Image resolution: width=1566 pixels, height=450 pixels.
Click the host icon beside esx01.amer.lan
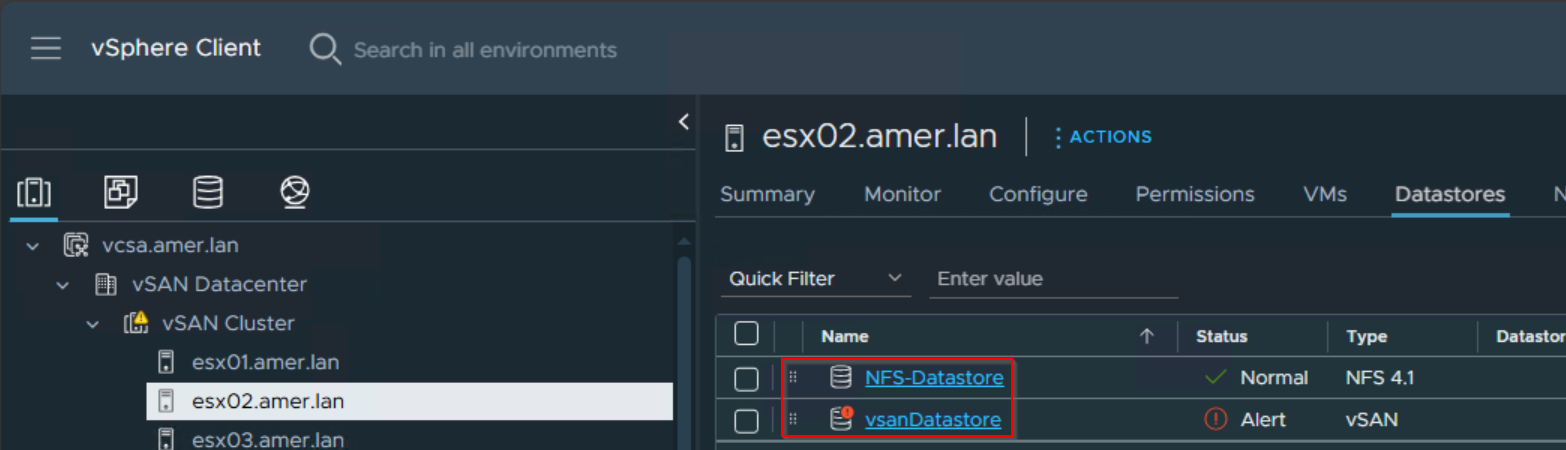coord(167,363)
